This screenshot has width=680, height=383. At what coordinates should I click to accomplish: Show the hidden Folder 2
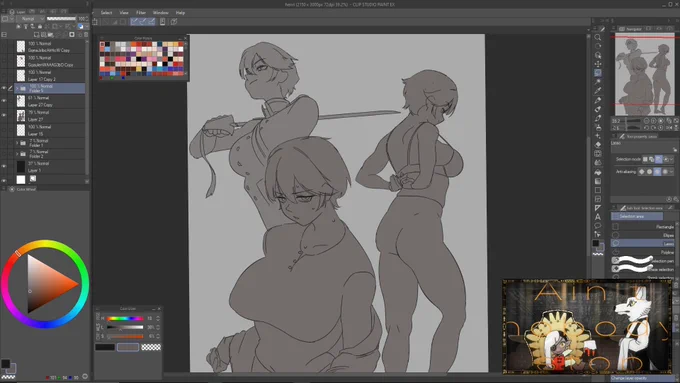tap(4, 154)
